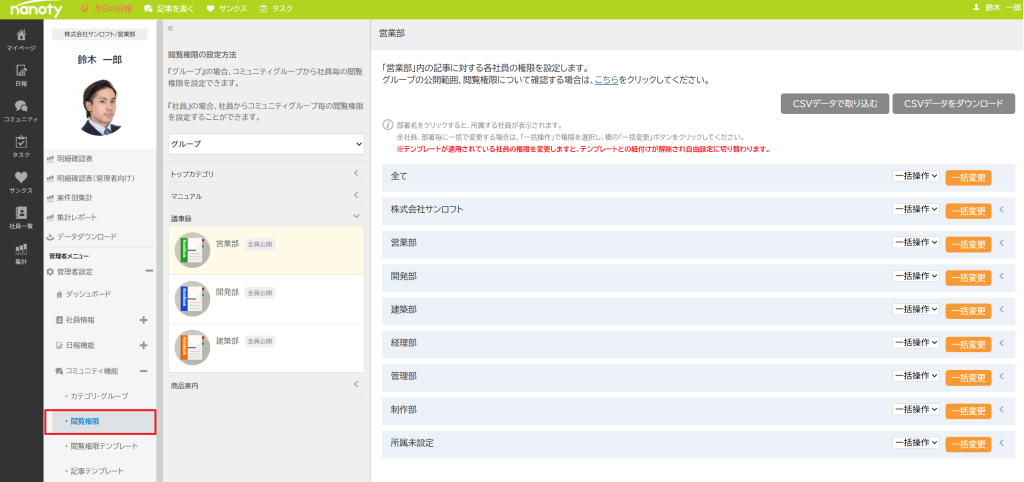This screenshot has height=482, width=1024.
Task: Click 一括変更 button for 経理部 row
Action: 967,343
